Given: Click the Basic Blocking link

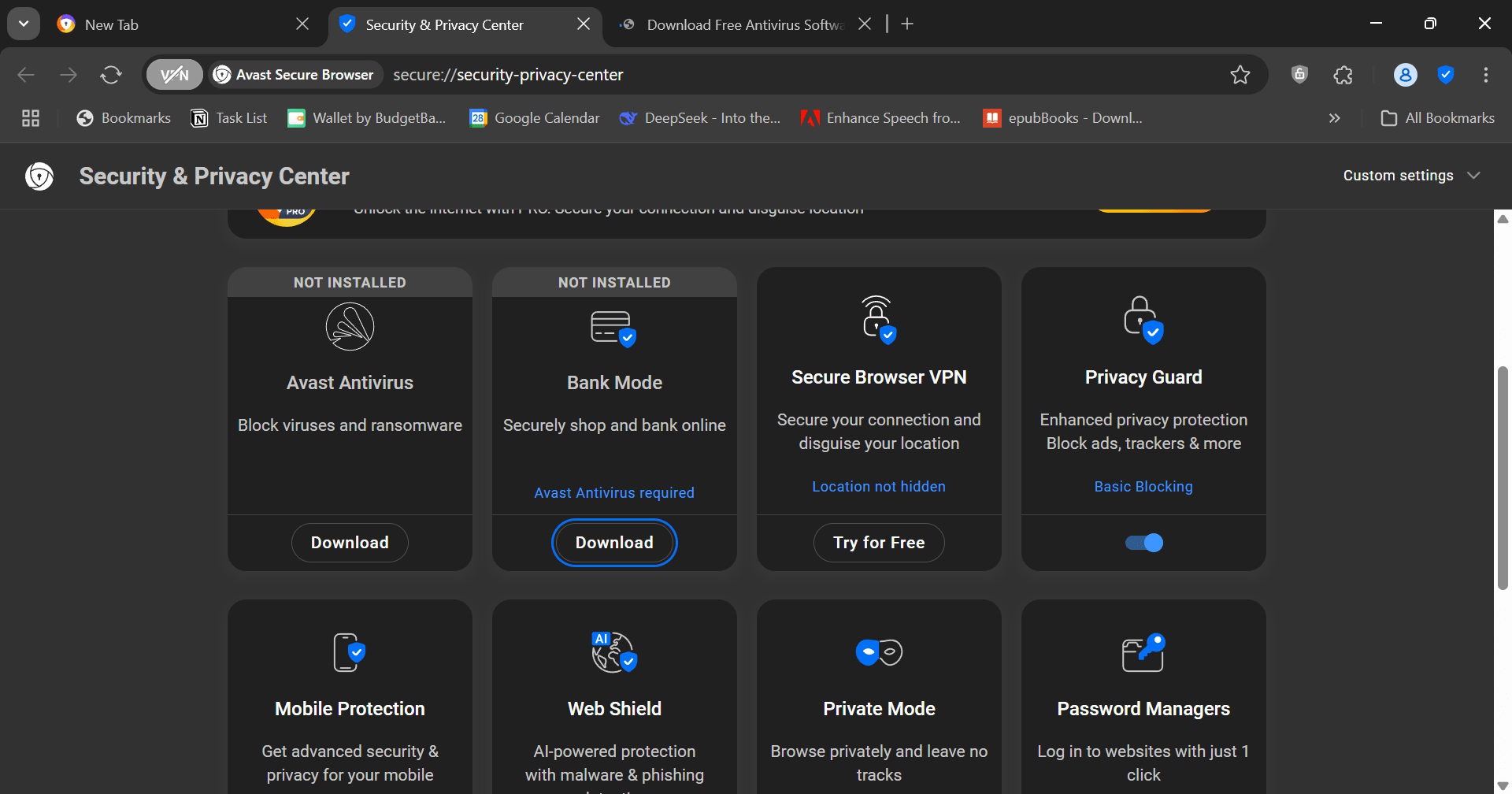Looking at the screenshot, I should 1143,487.
